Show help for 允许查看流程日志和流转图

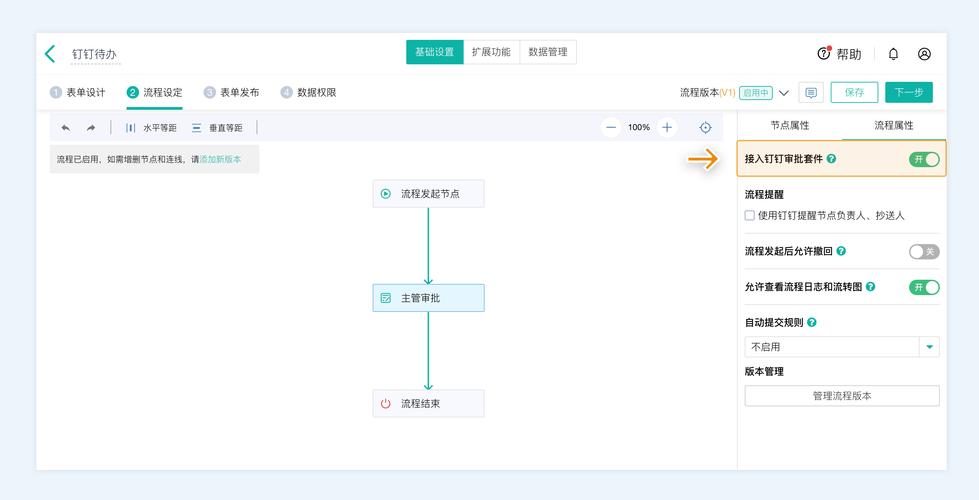[870, 287]
